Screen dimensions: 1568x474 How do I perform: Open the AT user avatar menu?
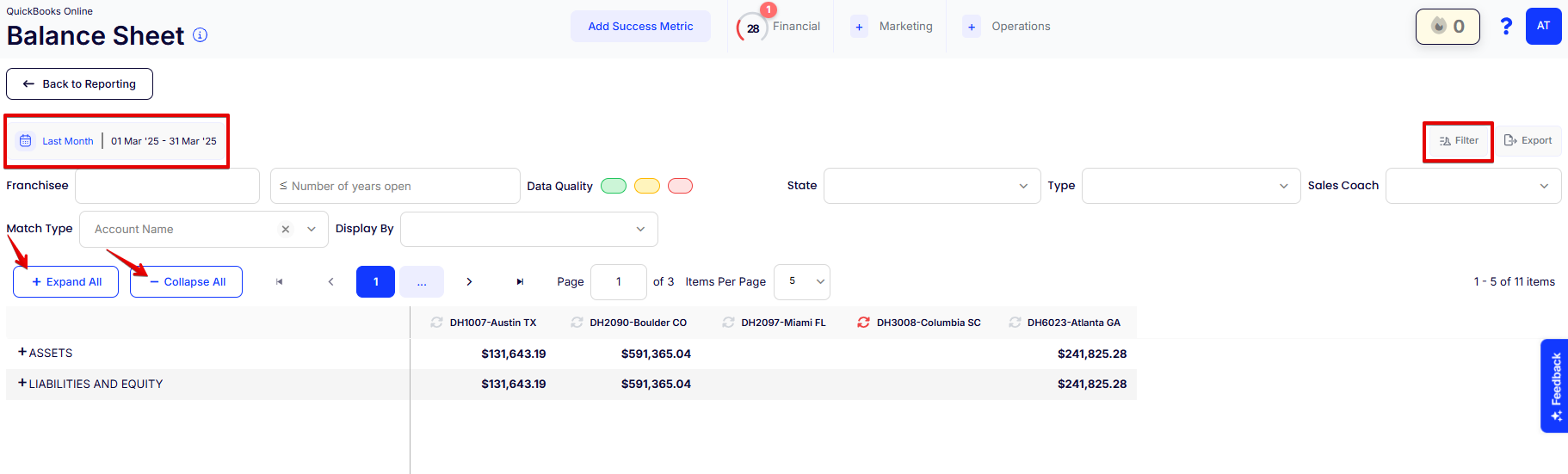(1542, 27)
